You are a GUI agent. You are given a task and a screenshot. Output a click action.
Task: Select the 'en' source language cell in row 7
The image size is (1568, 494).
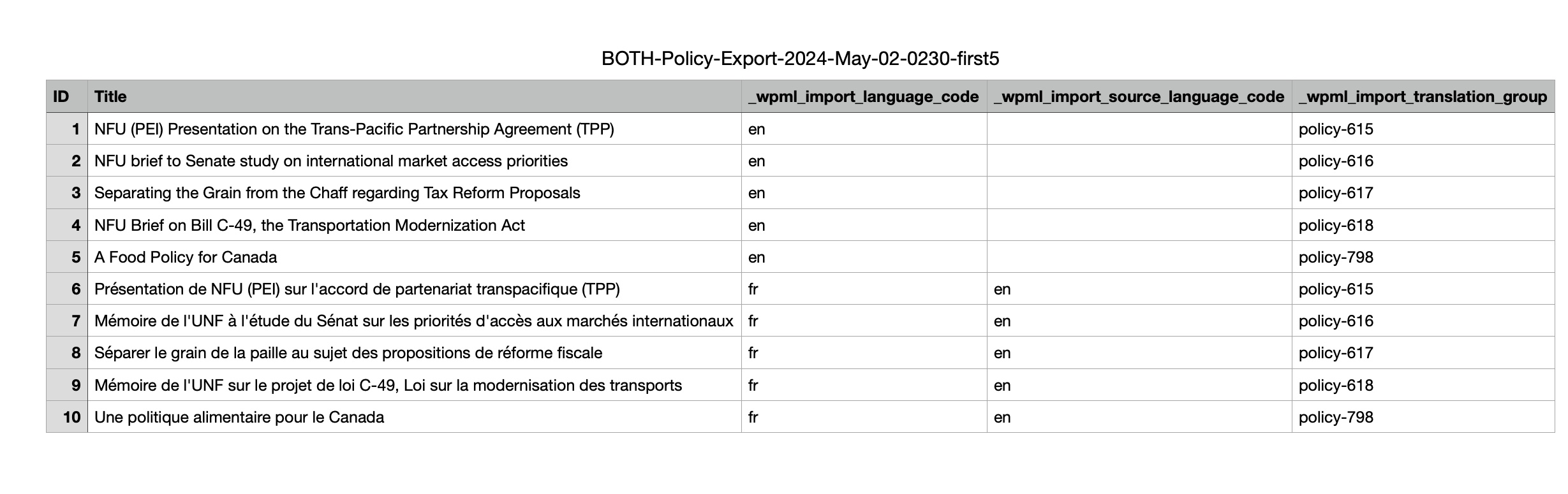pyautogui.click(x=1139, y=321)
